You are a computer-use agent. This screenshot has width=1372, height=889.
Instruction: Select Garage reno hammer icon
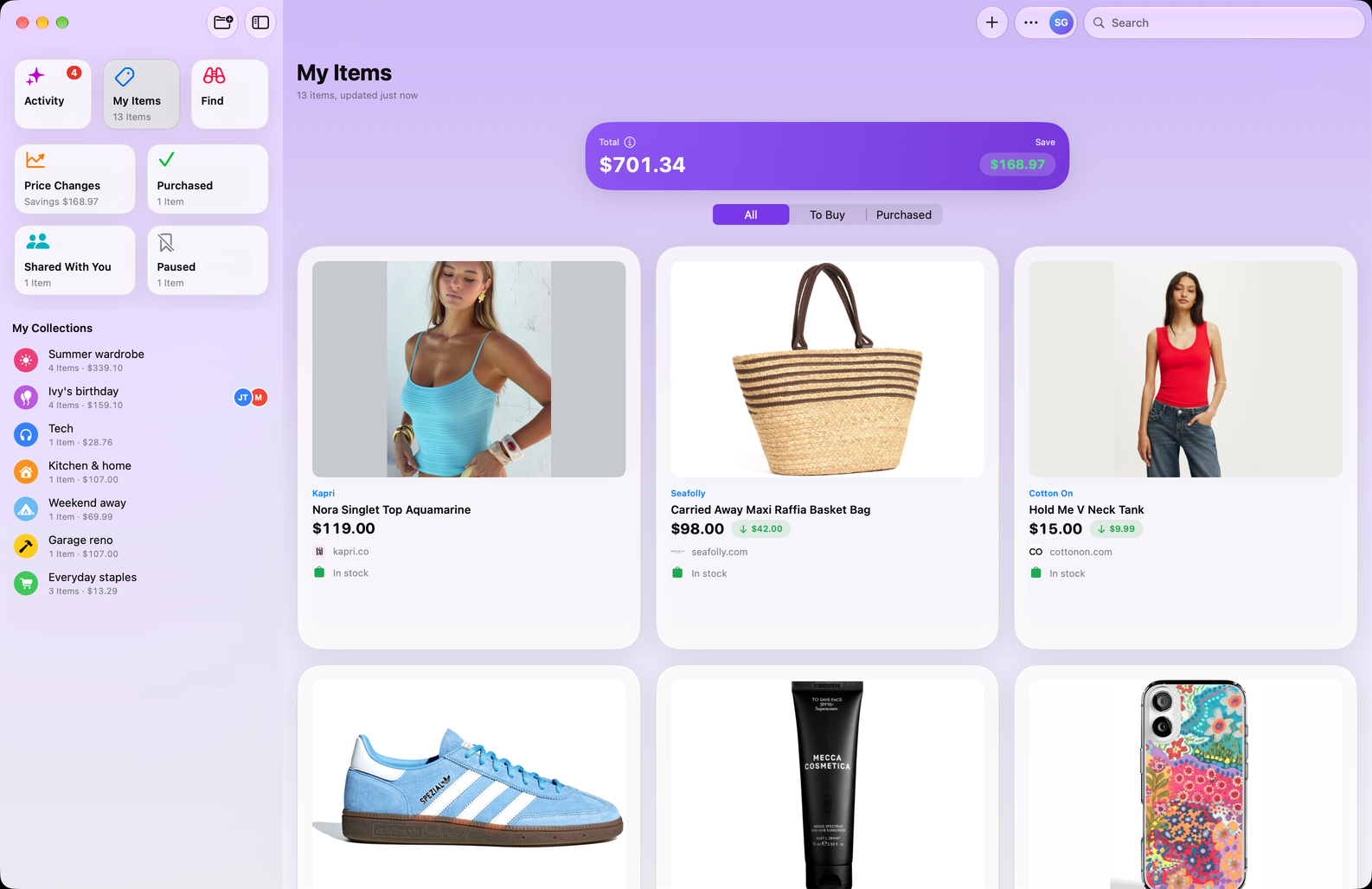26,546
